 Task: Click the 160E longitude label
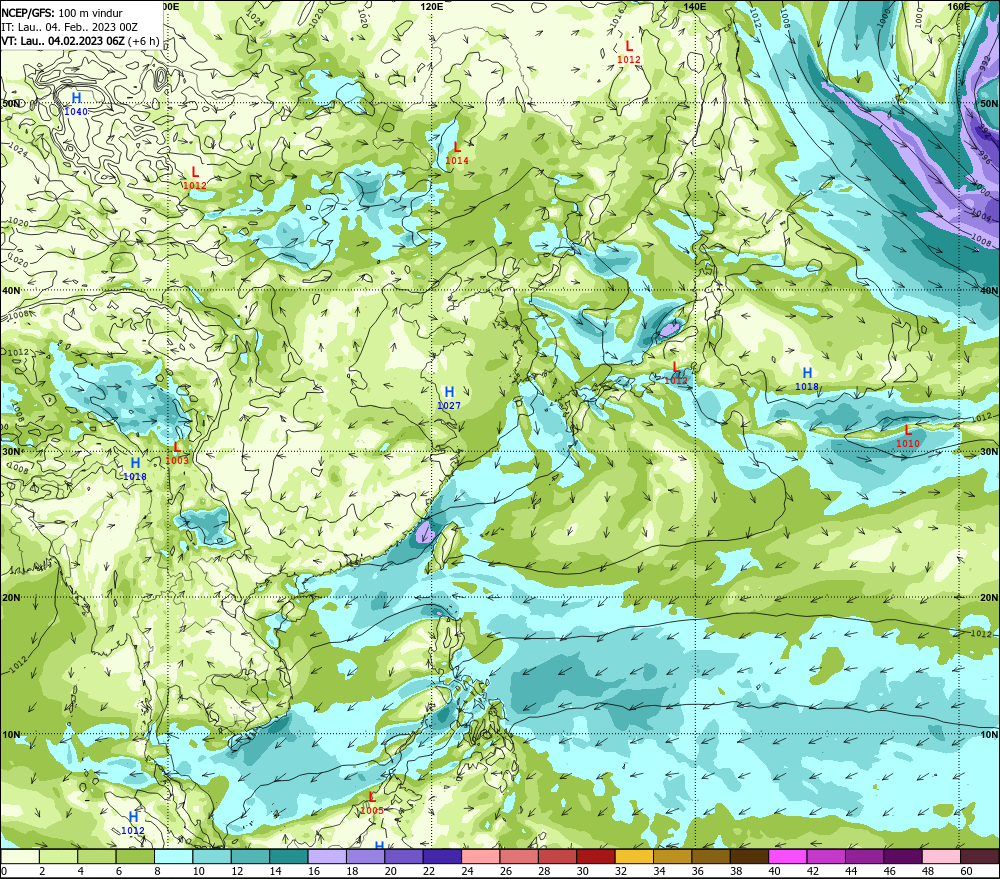point(959,6)
